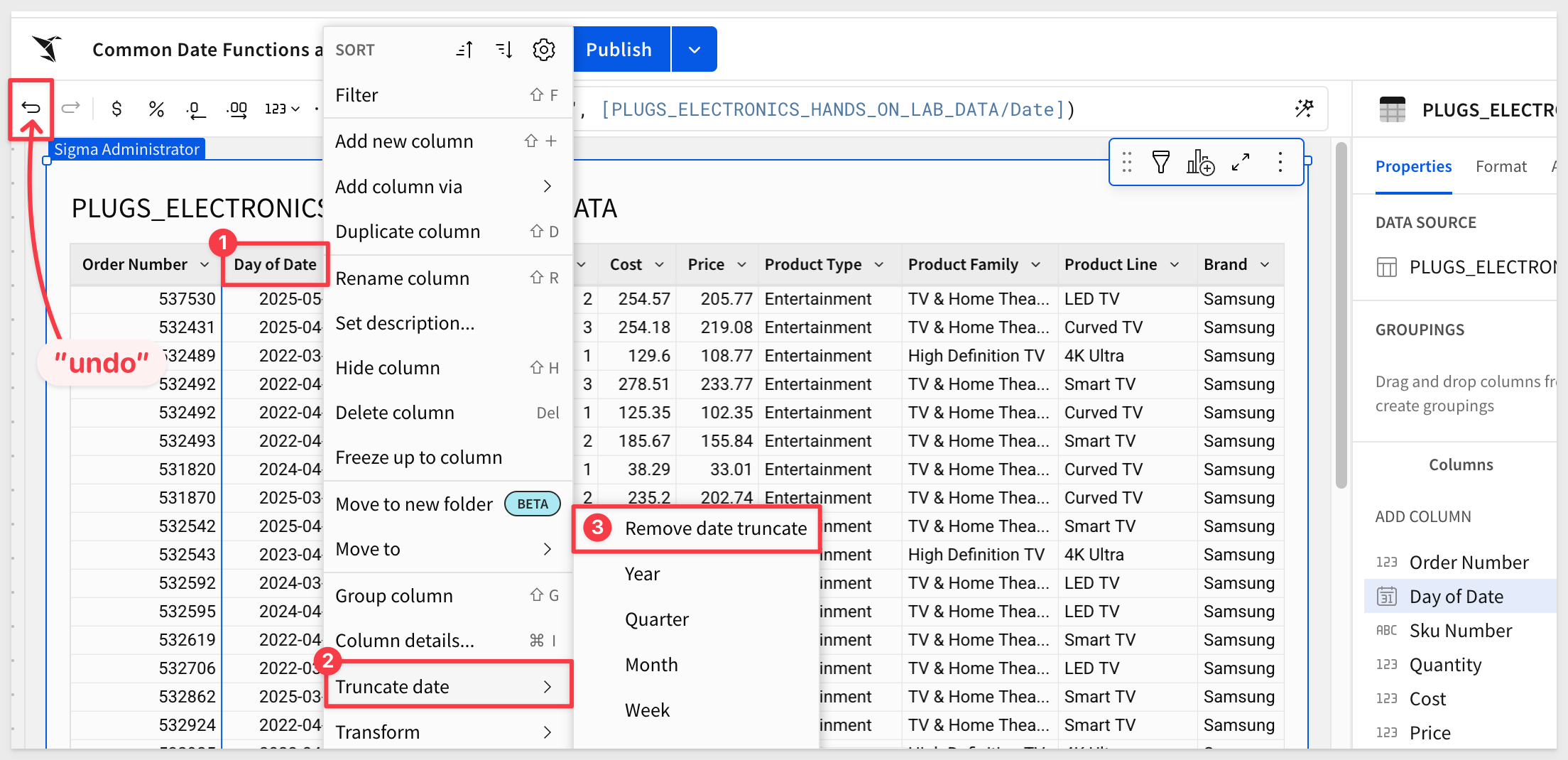The height and width of the screenshot is (760, 1568).
Task: Apply currency format with dollar icon
Action: (x=116, y=109)
